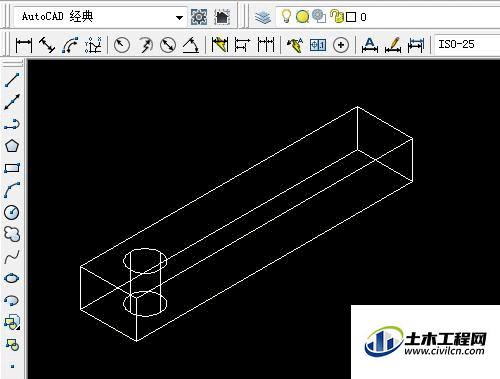
Task: Choose the Arc Length dimension tool
Action: (70, 45)
